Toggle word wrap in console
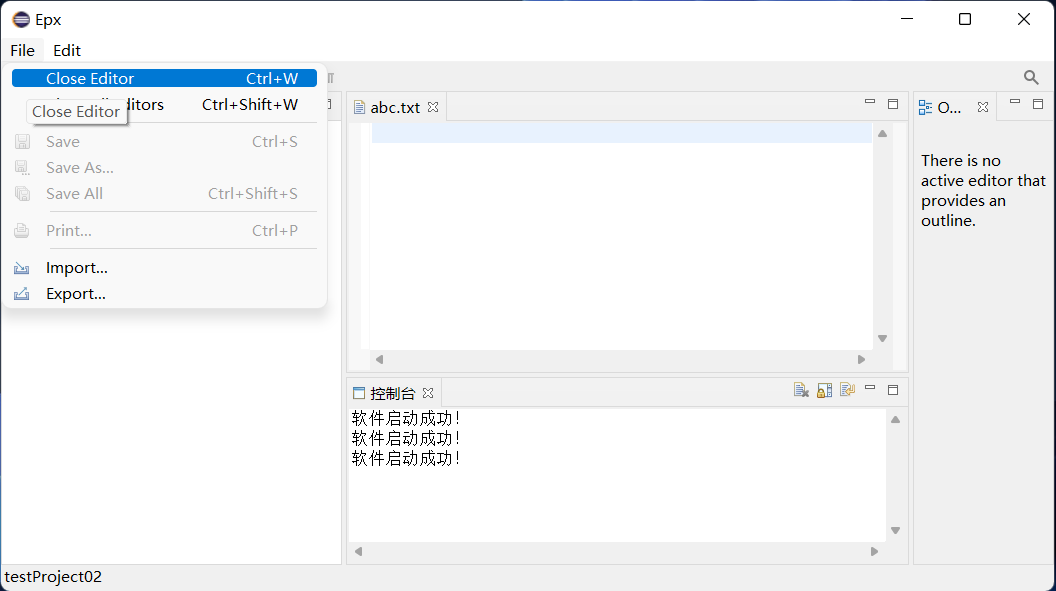1056x591 pixels. pos(847,390)
